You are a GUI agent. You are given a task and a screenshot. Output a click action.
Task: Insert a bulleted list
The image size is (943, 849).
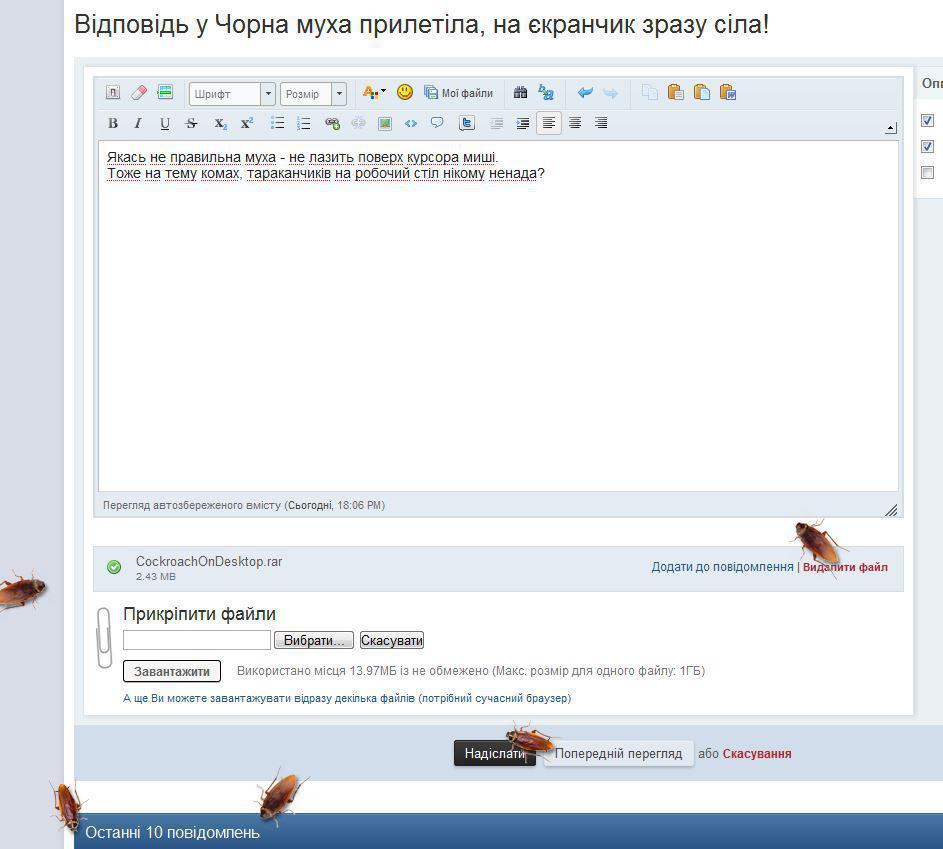tap(278, 124)
